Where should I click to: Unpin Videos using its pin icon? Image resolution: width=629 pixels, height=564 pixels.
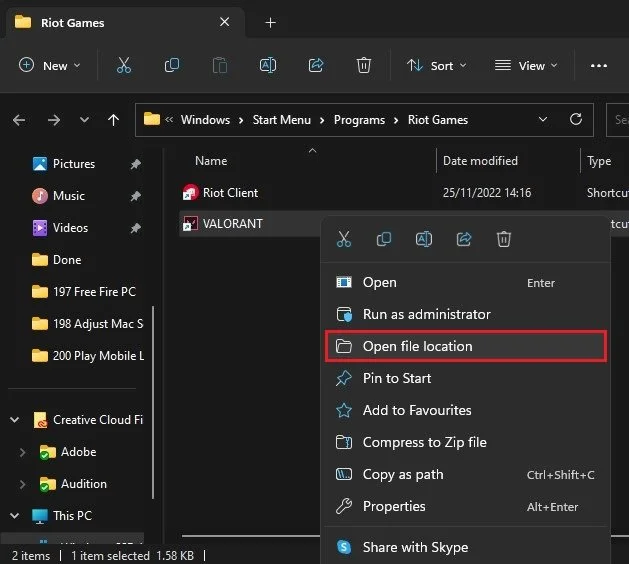pyautogui.click(x=136, y=228)
